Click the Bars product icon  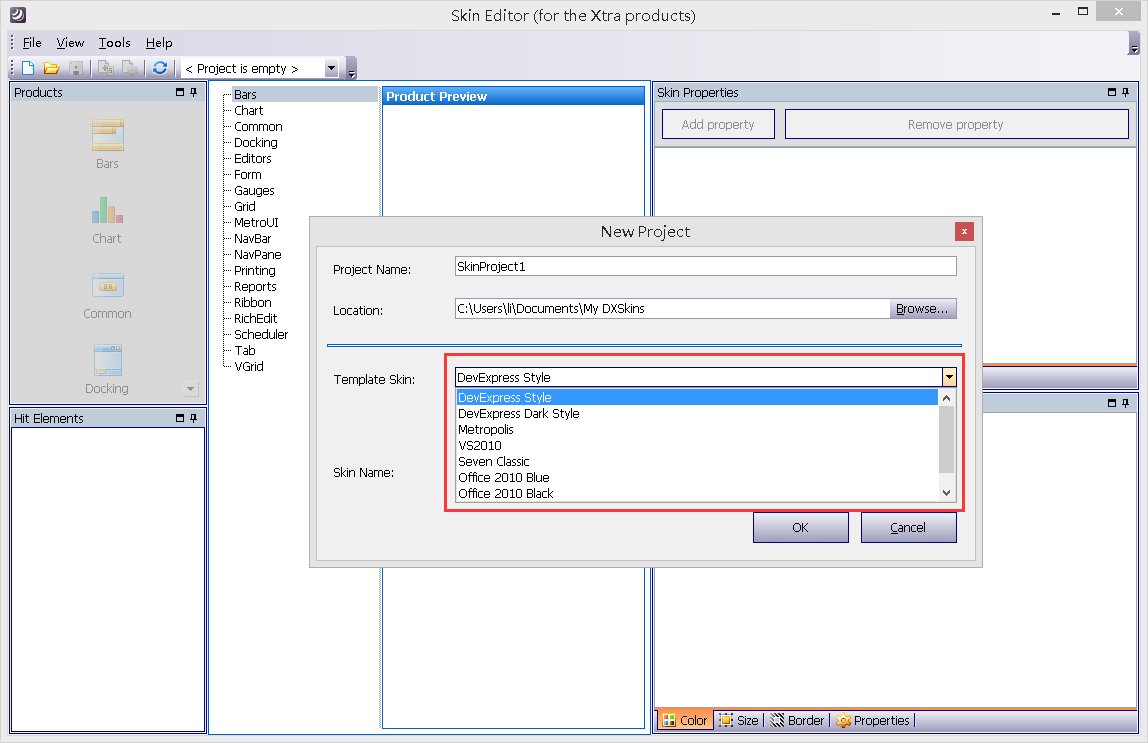[x=108, y=135]
